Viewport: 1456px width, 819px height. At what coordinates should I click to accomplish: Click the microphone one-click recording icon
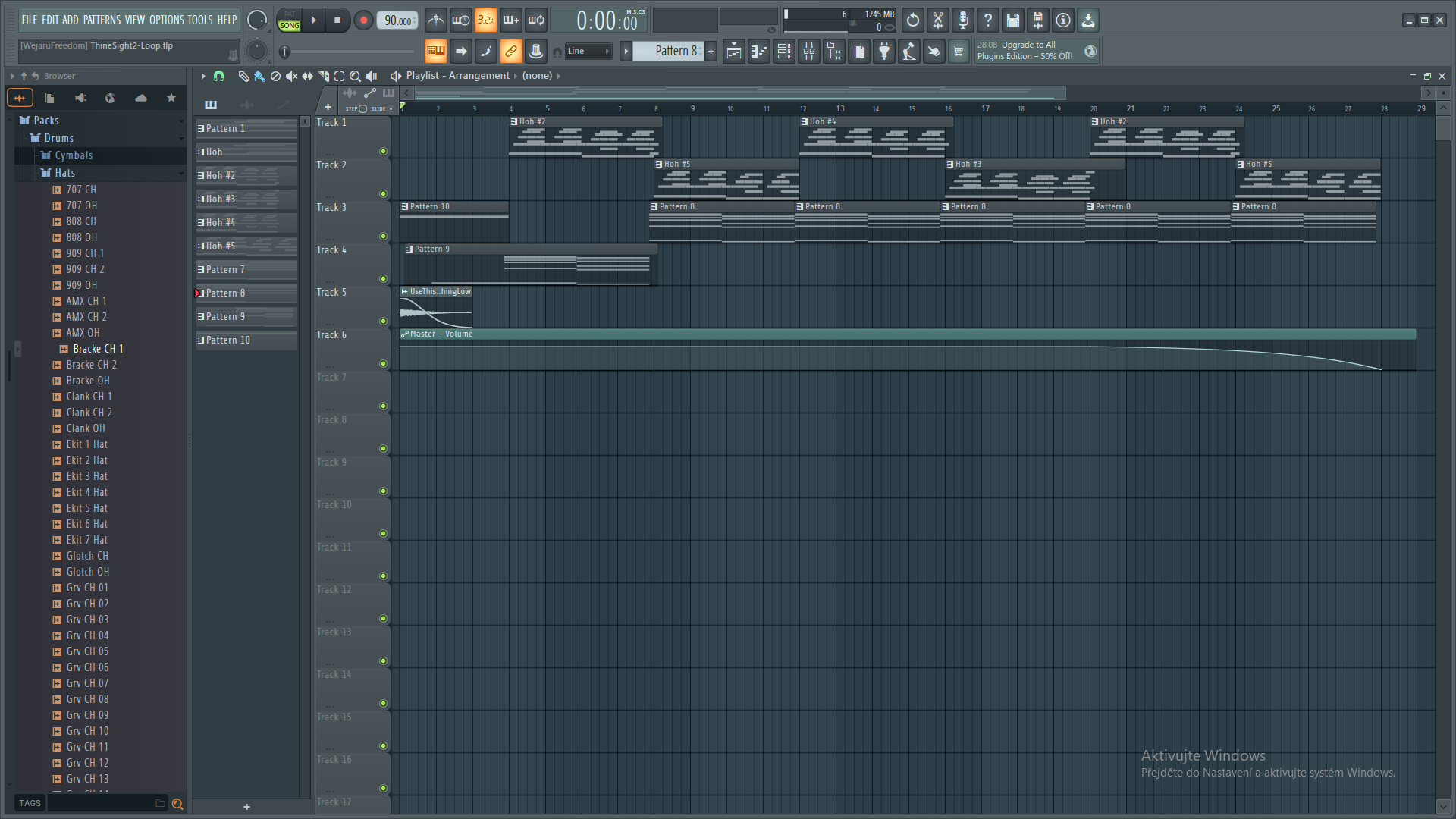point(963,20)
